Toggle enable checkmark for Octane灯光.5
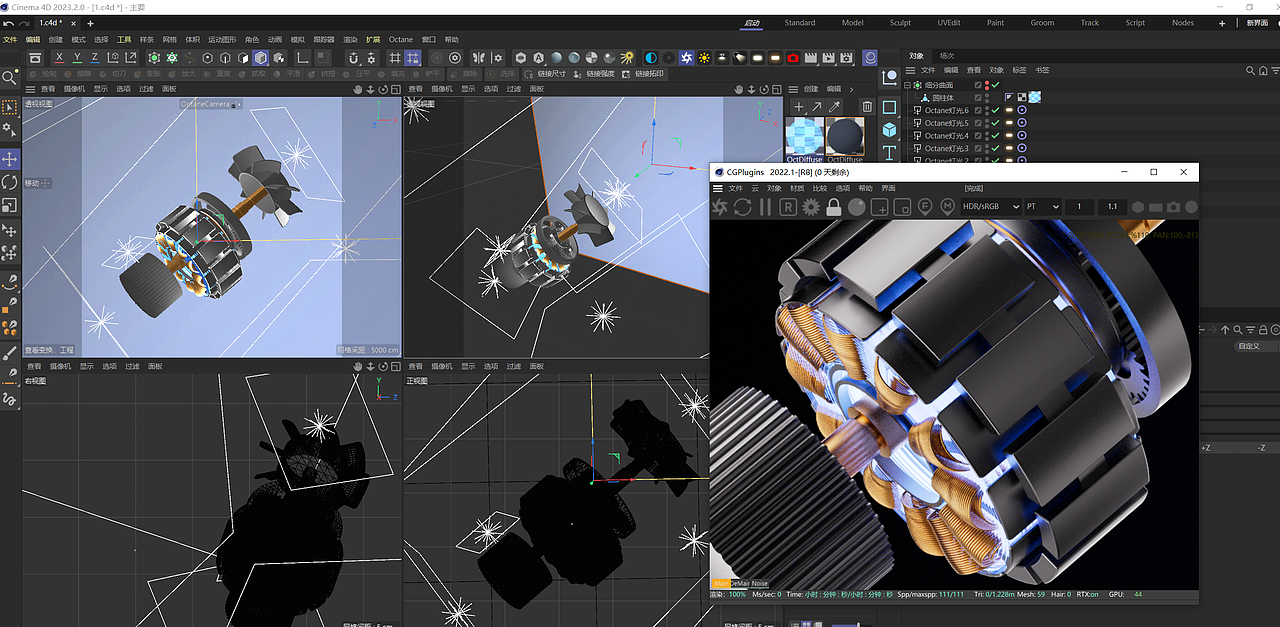The width and height of the screenshot is (1280, 627). pos(995,123)
